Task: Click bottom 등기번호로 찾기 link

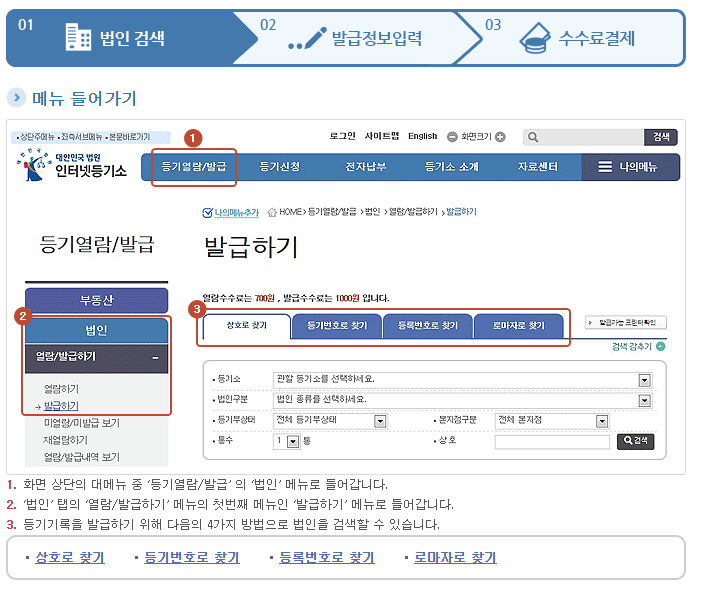Action: [192, 558]
